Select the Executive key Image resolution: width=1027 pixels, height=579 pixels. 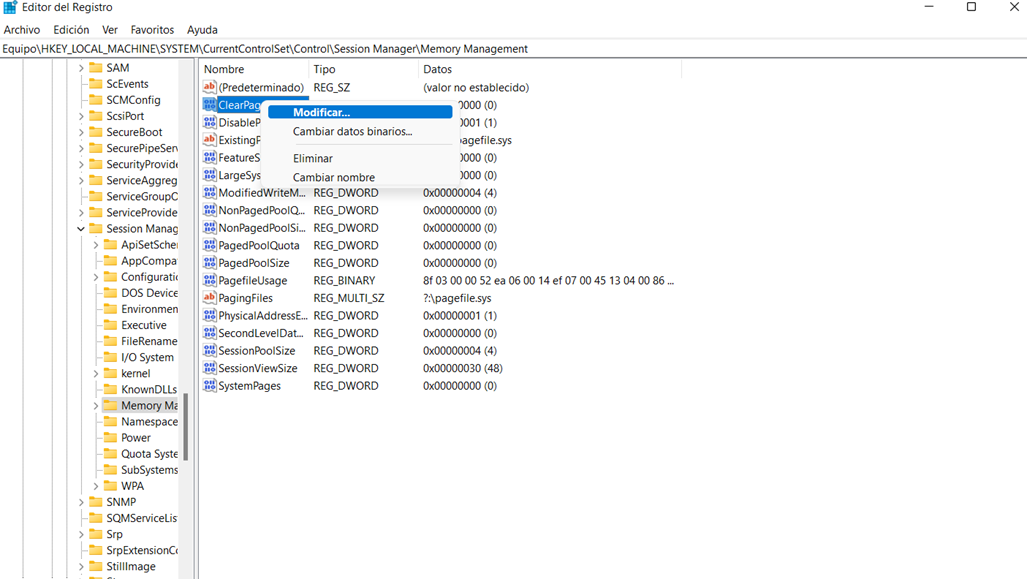[x=143, y=325]
